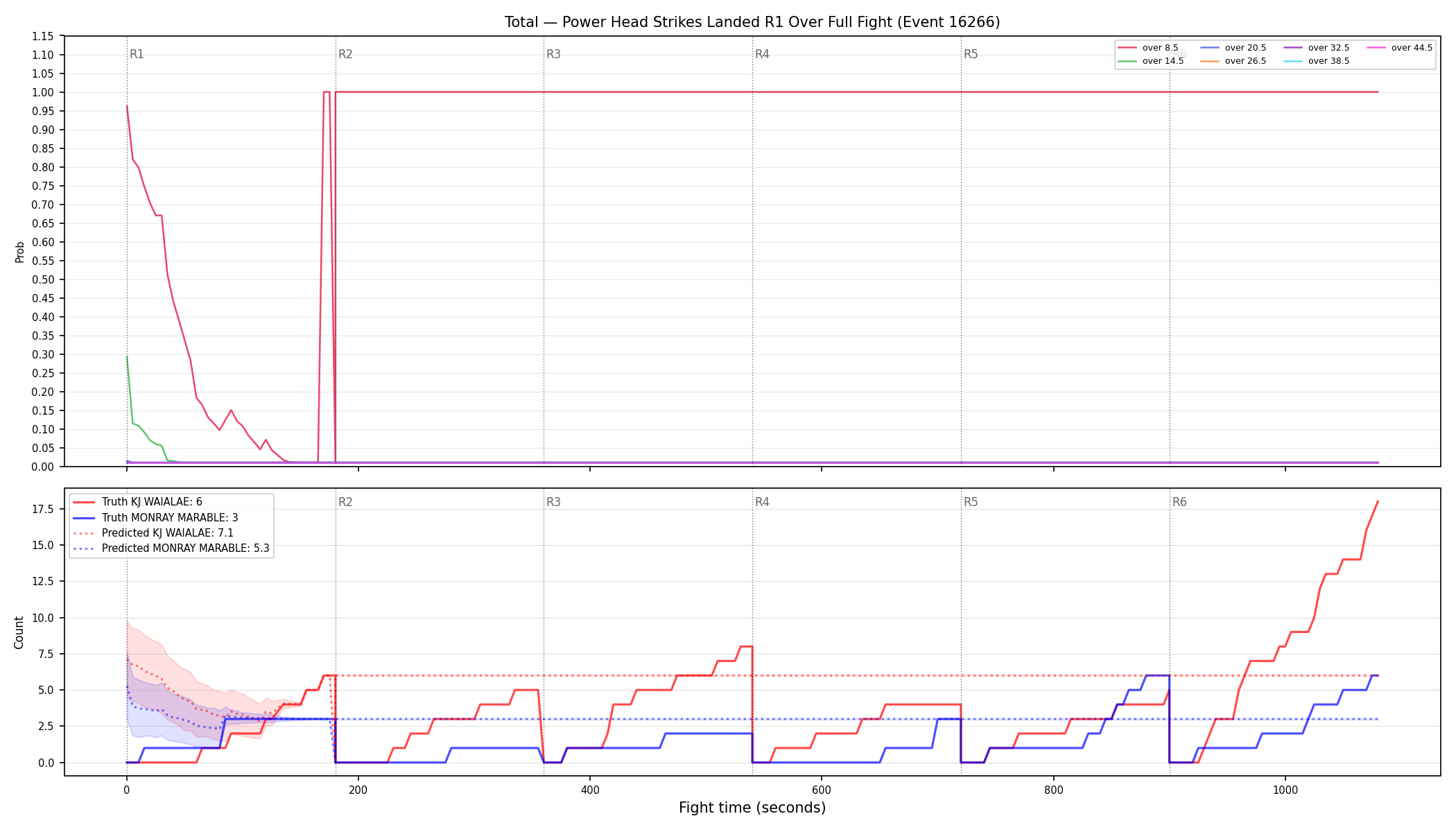
Task: Click the R2 round label in the Count chart
Action: 345,502
